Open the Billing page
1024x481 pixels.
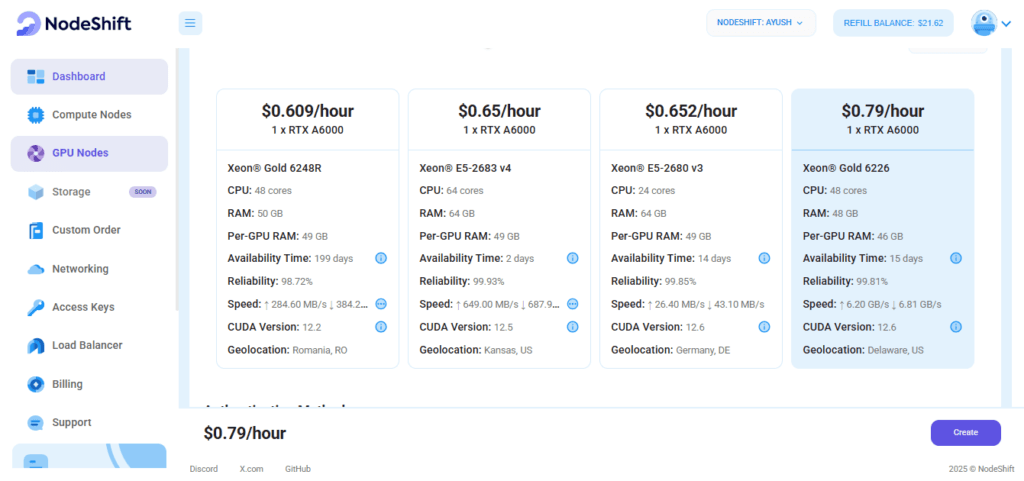pos(89,384)
